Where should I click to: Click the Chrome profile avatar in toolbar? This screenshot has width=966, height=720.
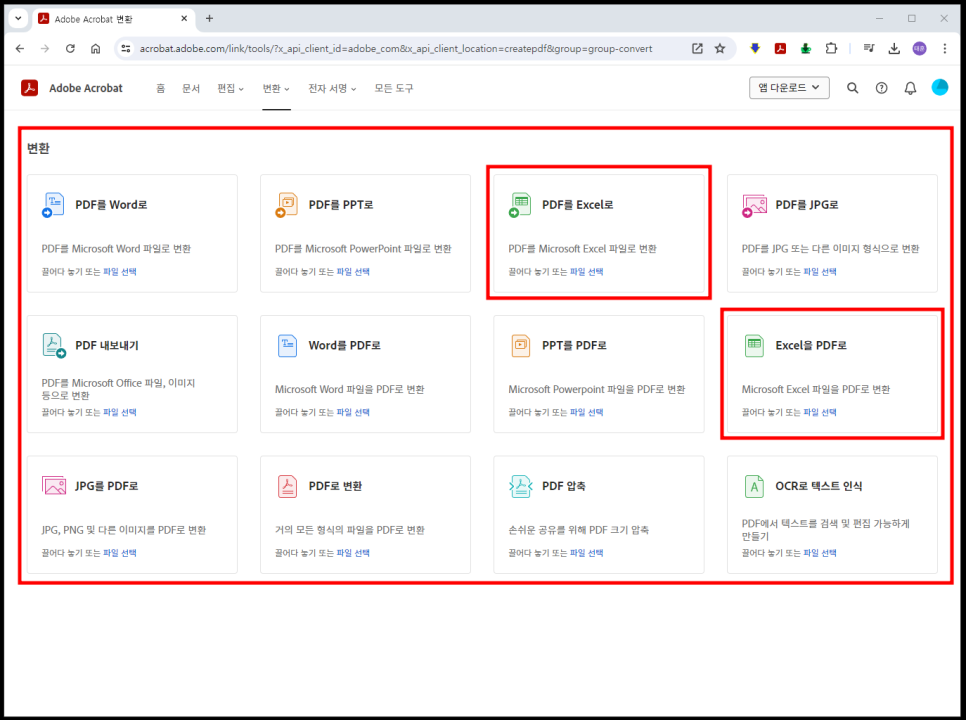(919, 48)
